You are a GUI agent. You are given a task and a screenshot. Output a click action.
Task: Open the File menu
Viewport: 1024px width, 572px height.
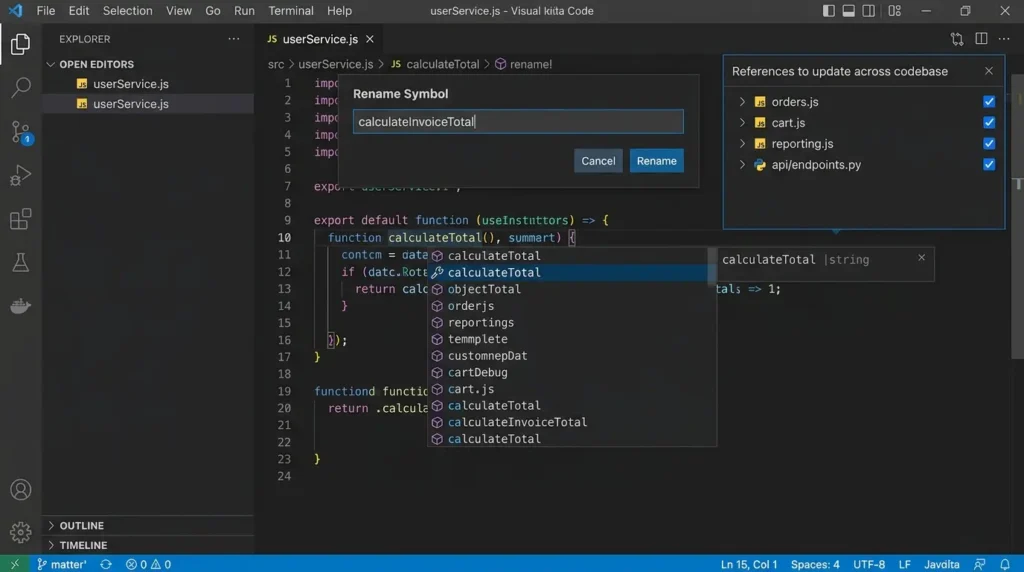pyautogui.click(x=46, y=11)
